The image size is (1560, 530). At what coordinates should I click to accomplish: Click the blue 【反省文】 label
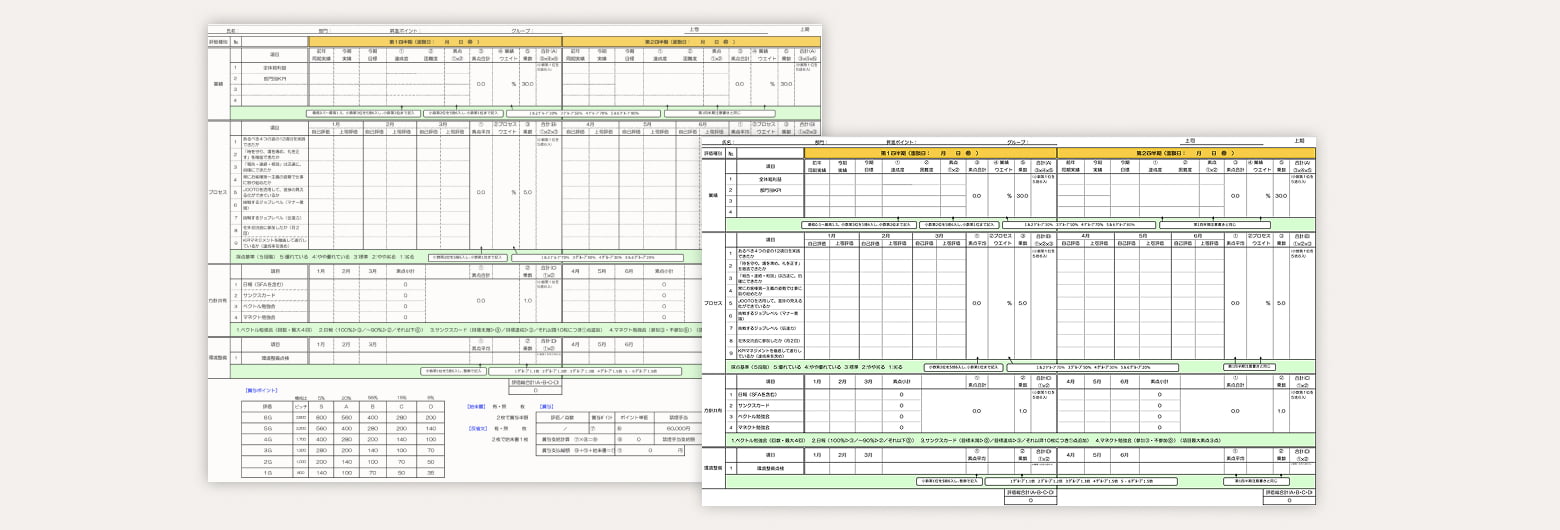pos(476,427)
